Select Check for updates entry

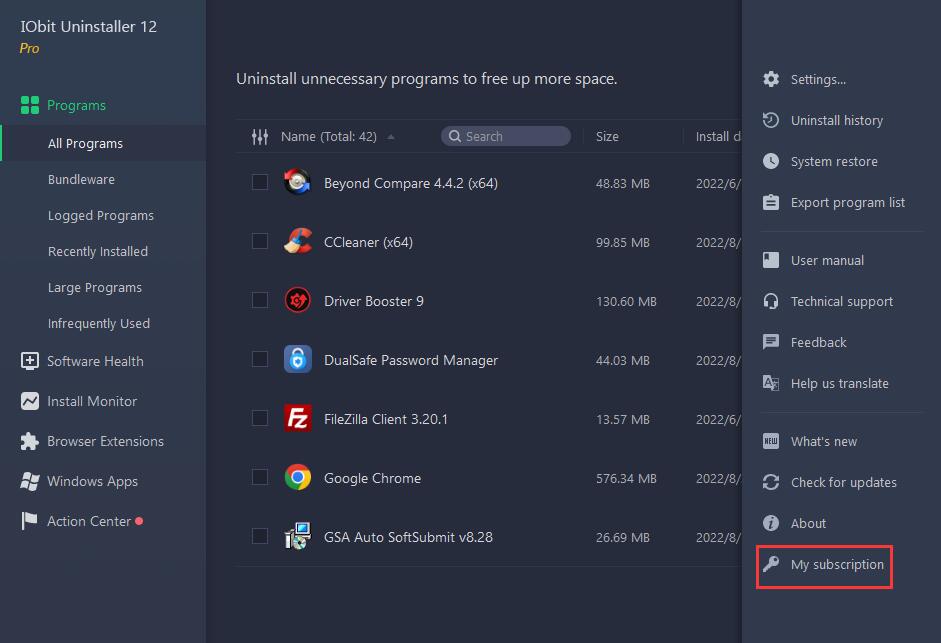click(x=844, y=483)
